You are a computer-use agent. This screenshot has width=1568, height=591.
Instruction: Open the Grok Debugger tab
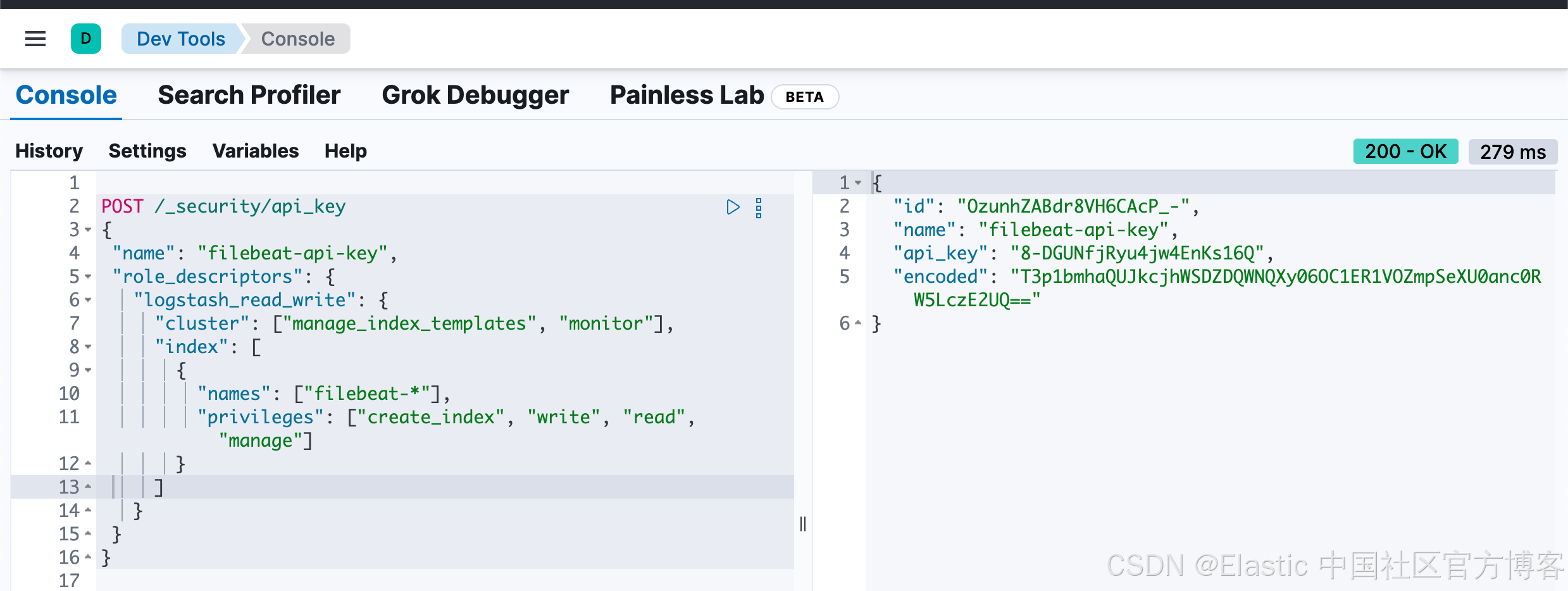point(475,95)
